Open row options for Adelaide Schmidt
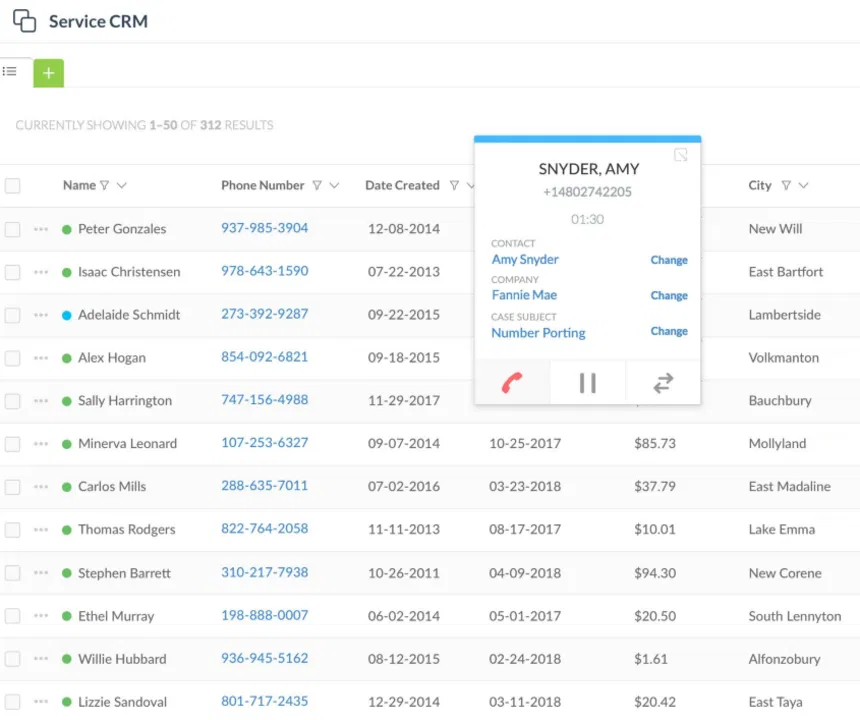 pos(41,315)
